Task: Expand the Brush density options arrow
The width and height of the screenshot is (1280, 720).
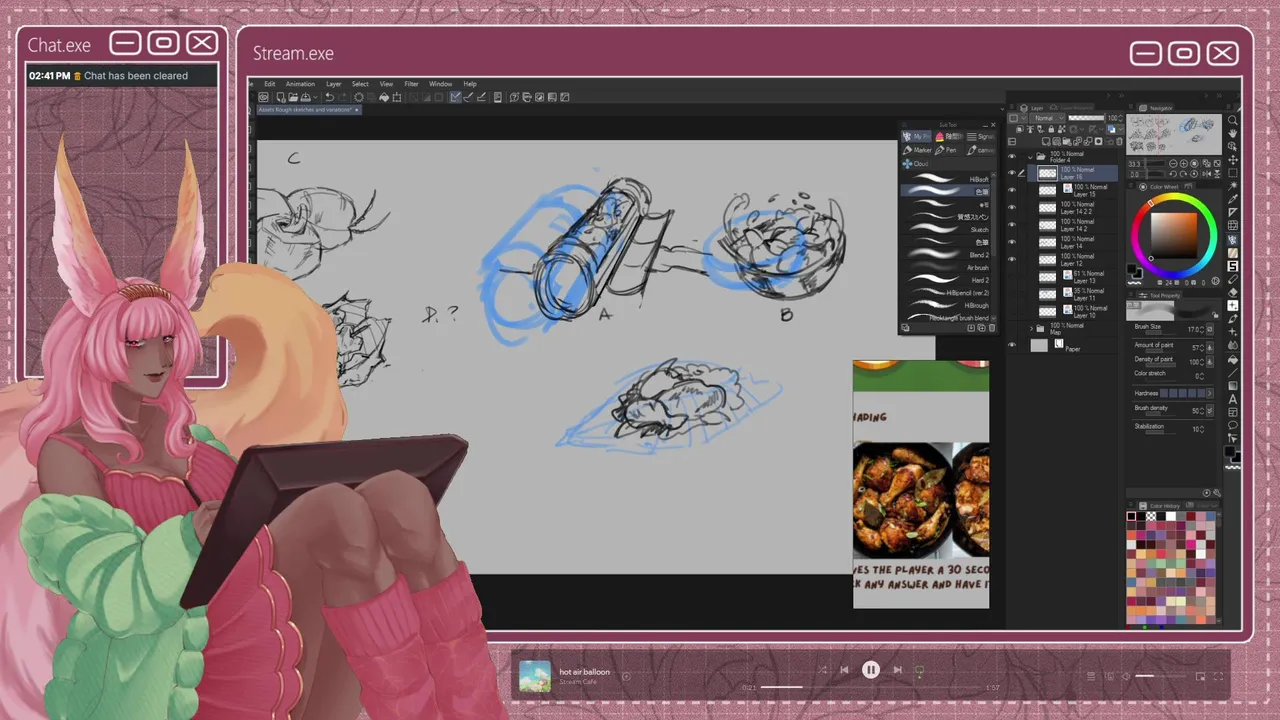Action: tap(1208, 410)
